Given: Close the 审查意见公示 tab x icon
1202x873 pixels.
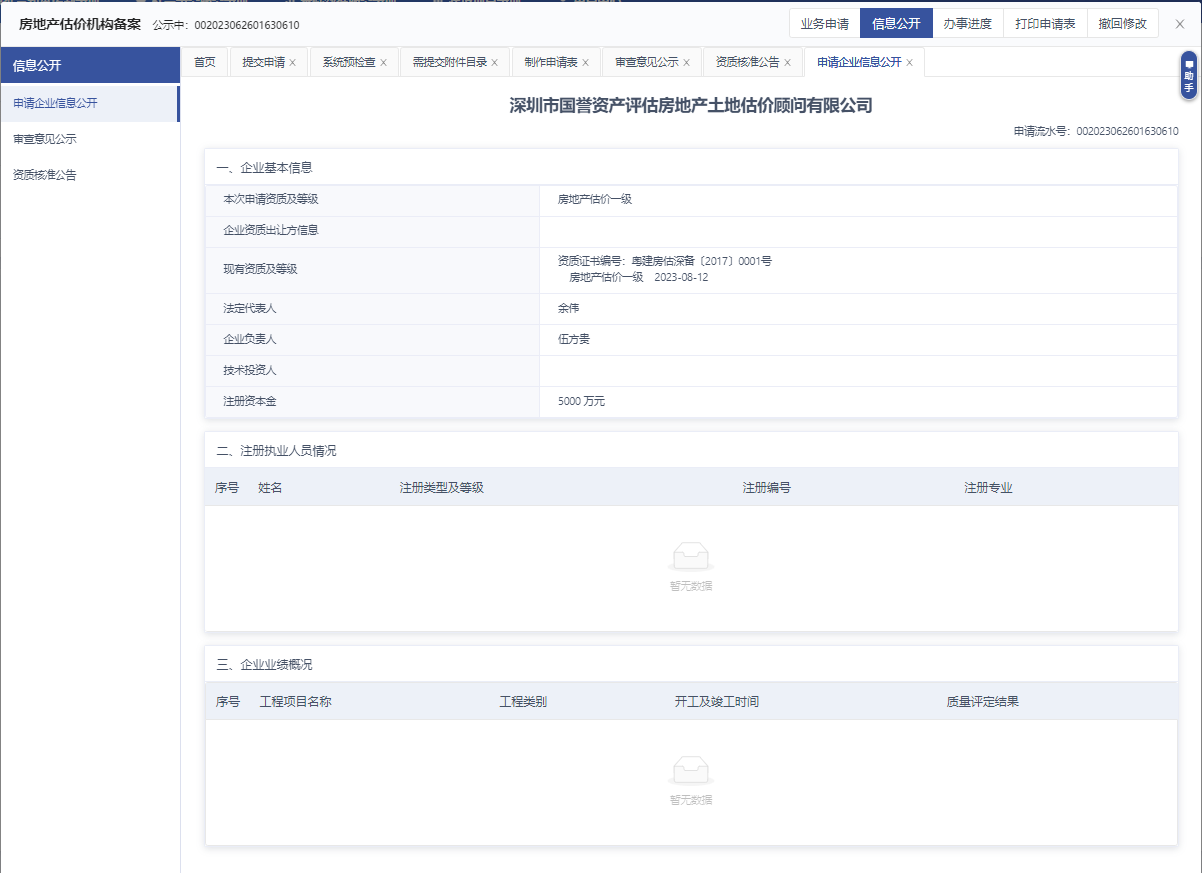Looking at the screenshot, I should 686,63.
